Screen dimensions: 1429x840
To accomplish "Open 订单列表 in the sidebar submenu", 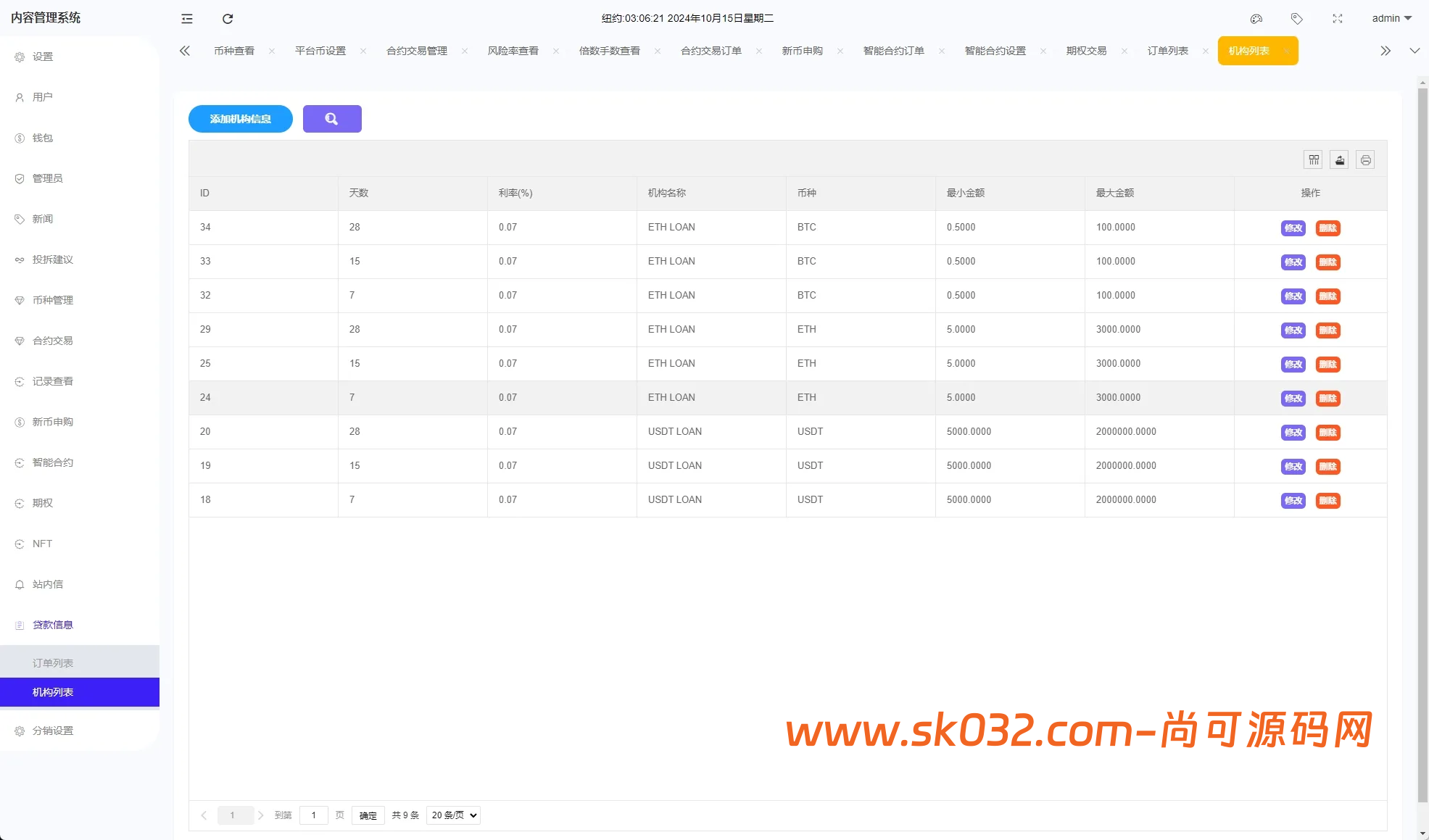I will [53, 663].
